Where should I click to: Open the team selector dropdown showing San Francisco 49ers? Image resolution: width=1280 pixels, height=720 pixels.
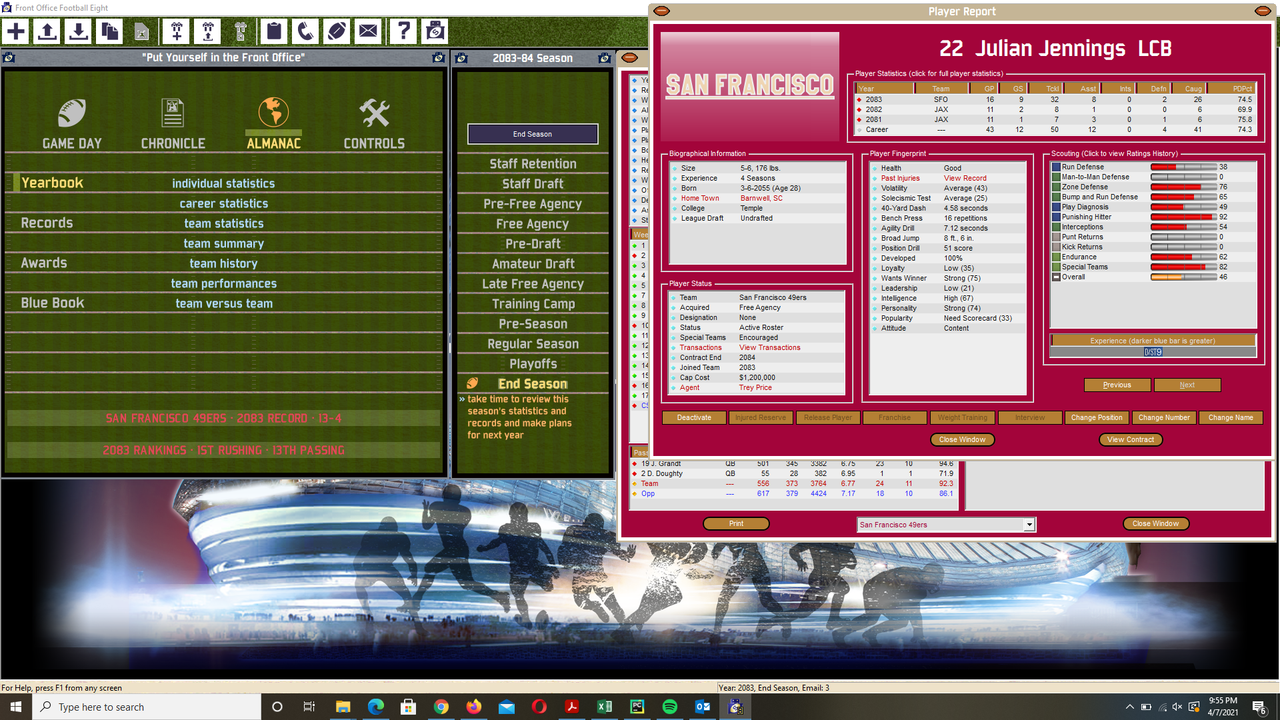[x=946, y=525]
